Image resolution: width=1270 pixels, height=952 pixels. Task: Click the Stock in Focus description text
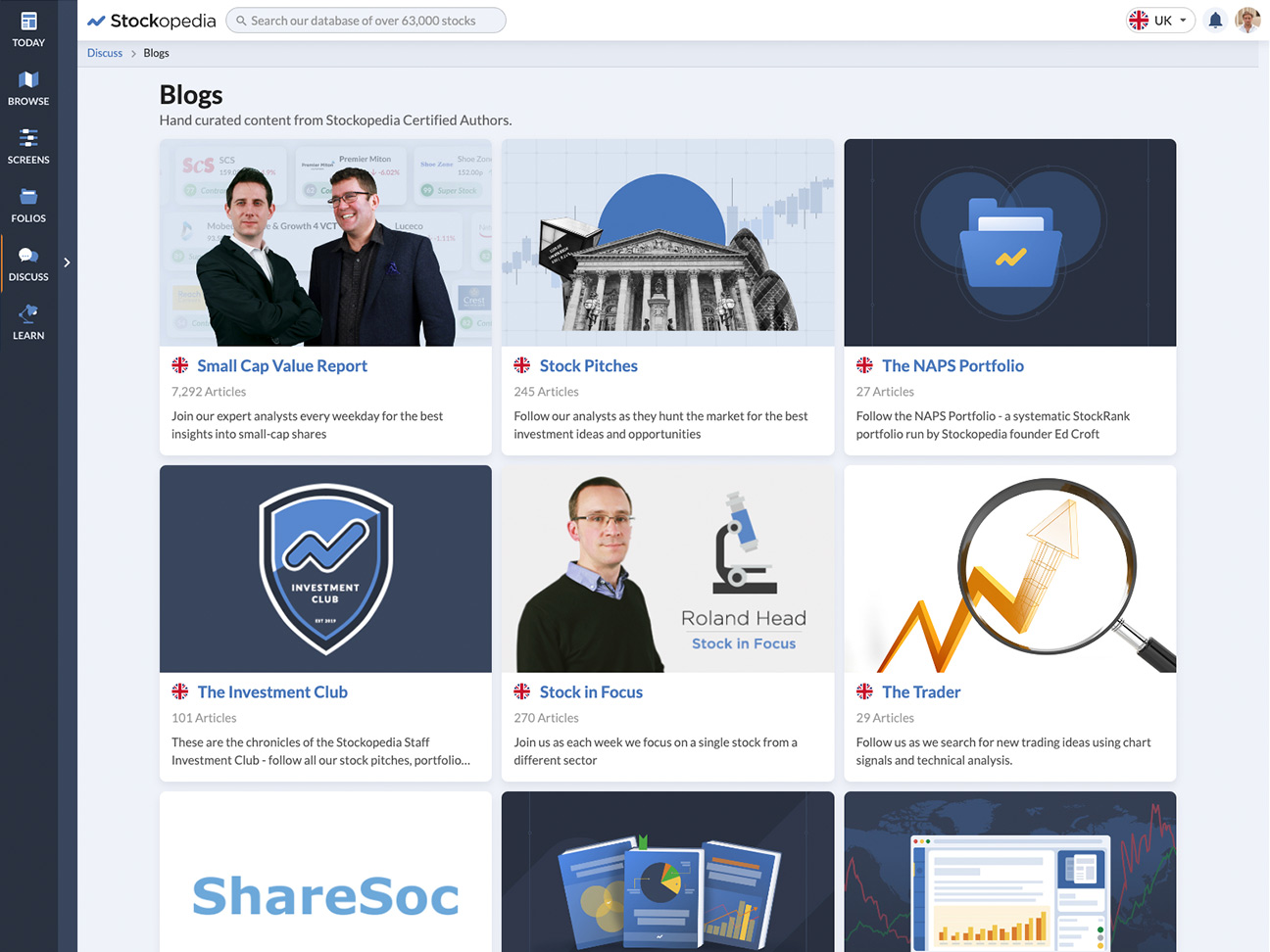pyautogui.click(x=656, y=751)
